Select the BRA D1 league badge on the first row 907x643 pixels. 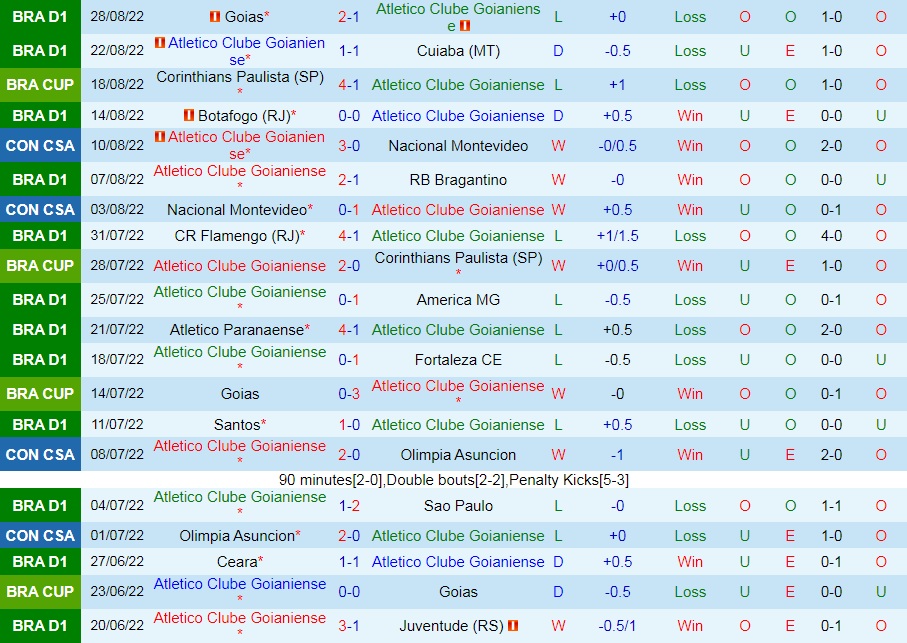pyautogui.click(x=40, y=15)
